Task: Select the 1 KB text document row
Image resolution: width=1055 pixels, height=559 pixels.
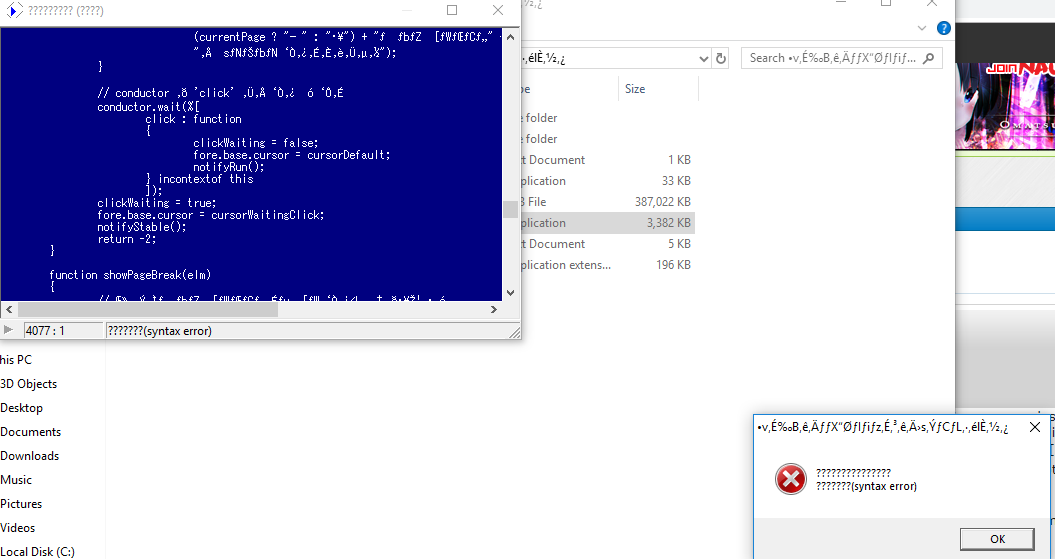Action: [608, 160]
